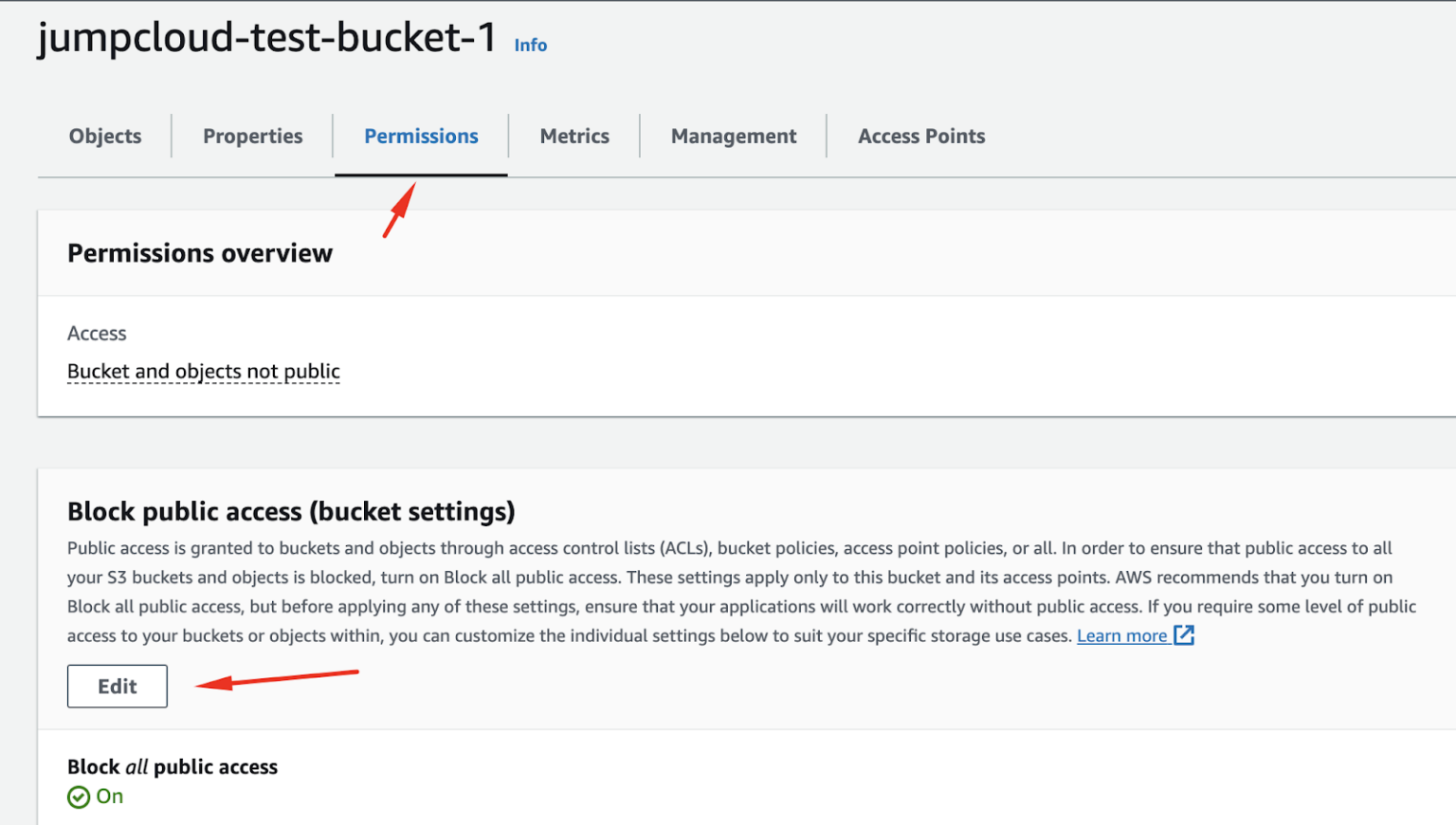The width and height of the screenshot is (1456, 825).
Task: Click the Block public access section heading
Action: (291, 511)
